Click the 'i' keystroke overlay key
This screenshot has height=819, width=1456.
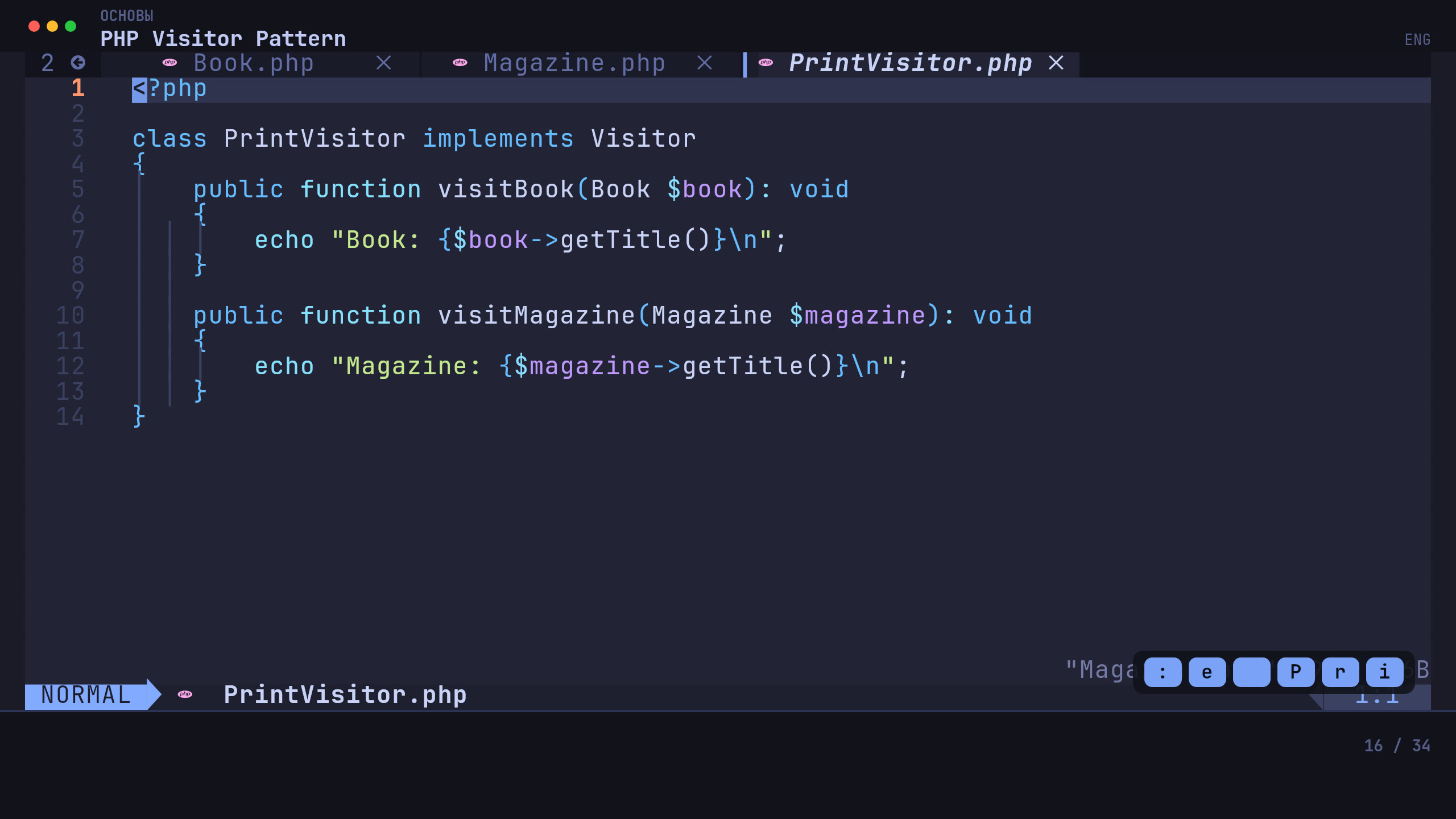coord(1384,672)
